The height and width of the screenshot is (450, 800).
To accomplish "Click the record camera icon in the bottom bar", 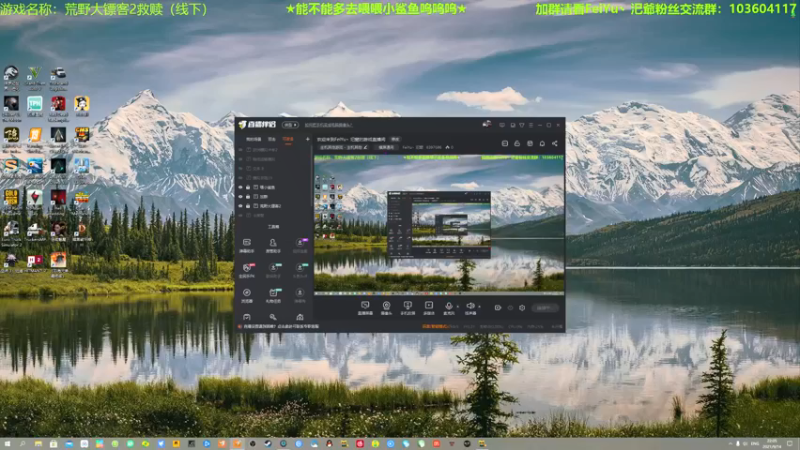I will [498, 308].
